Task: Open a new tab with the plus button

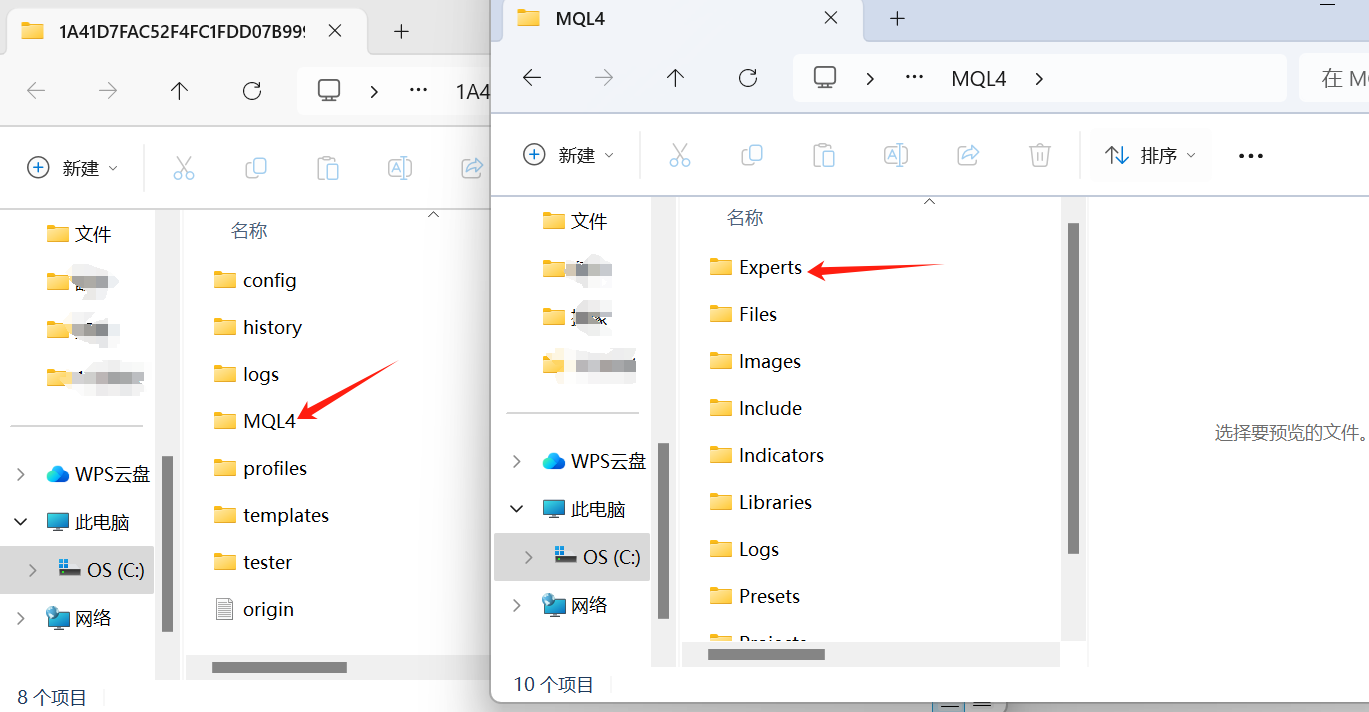Action: pos(897,18)
